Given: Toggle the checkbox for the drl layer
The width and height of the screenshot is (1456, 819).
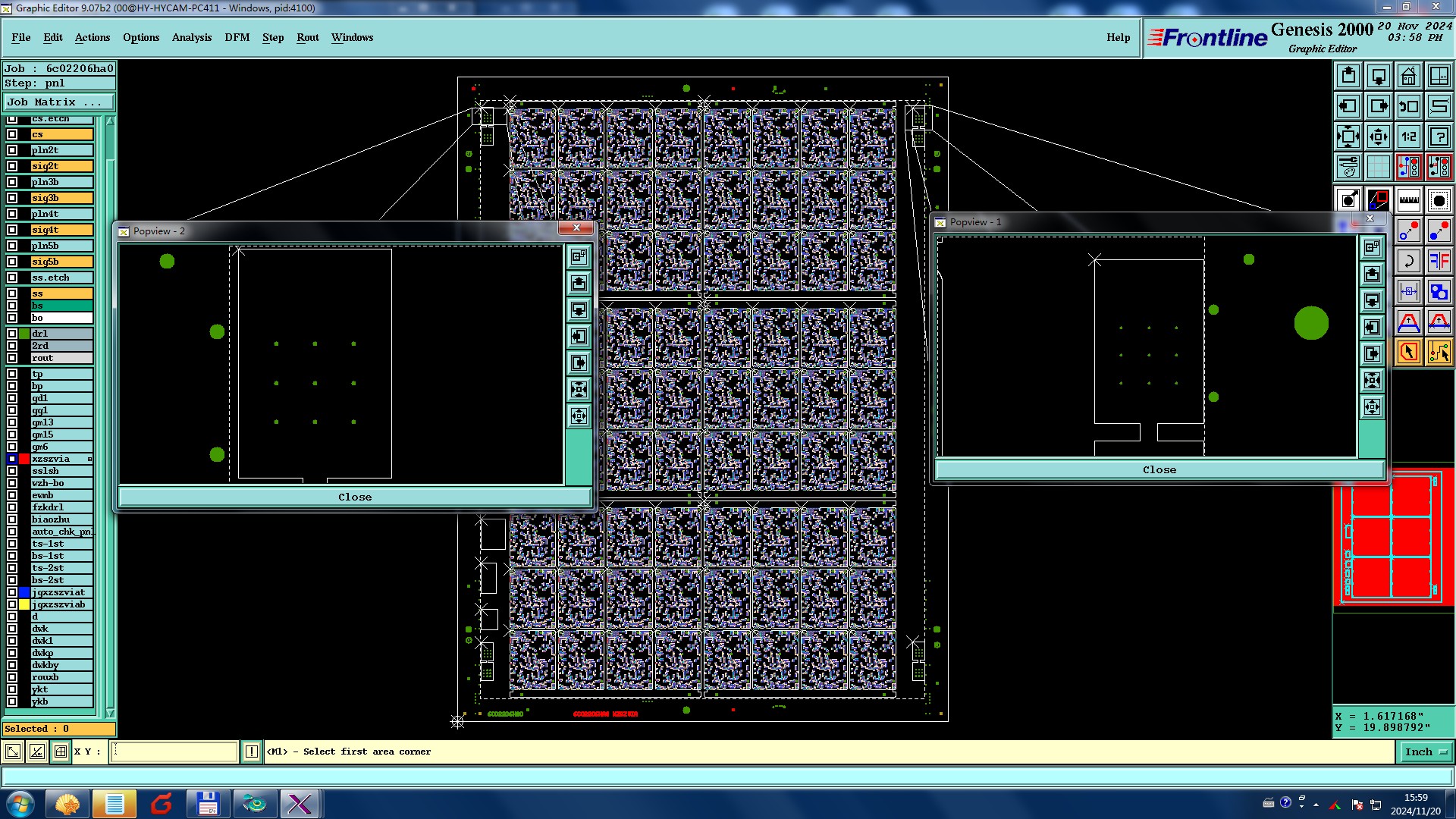Looking at the screenshot, I should click(12, 334).
